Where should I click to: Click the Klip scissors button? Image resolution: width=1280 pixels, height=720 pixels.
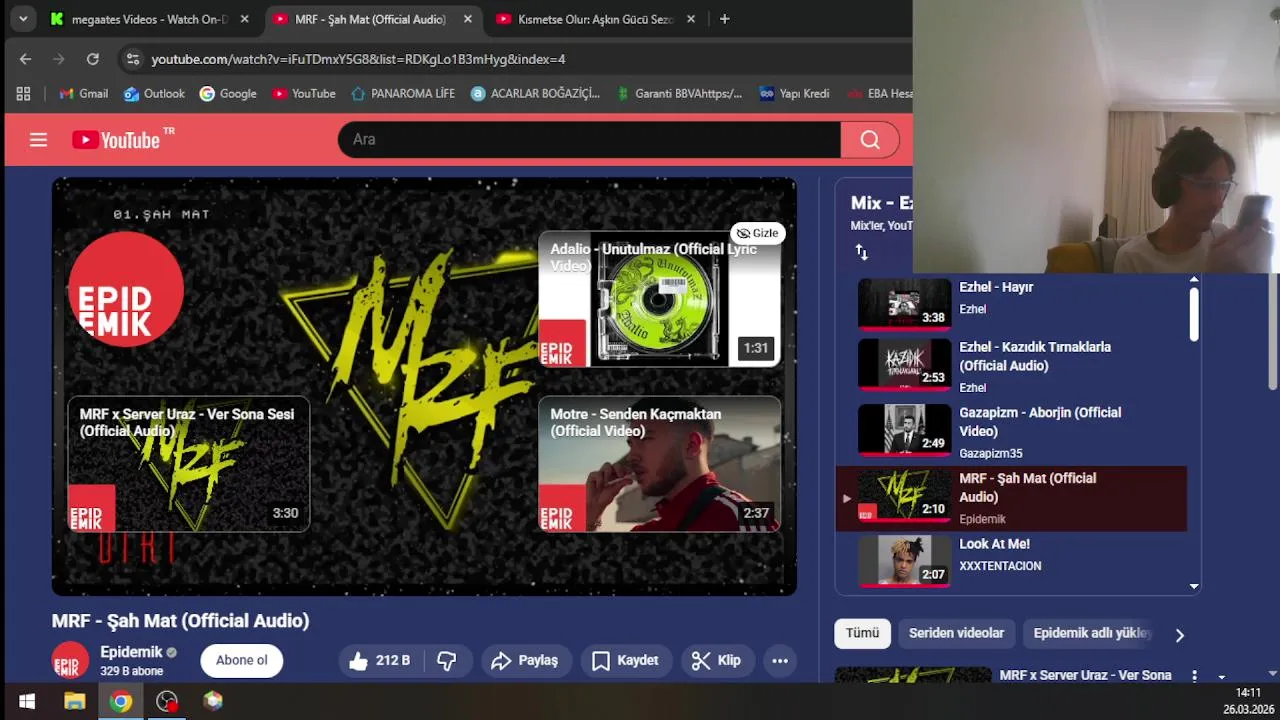(x=717, y=660)
